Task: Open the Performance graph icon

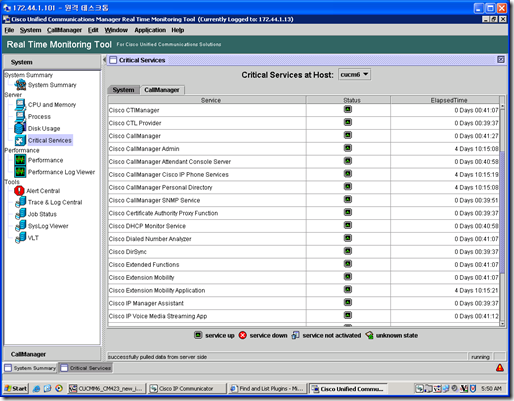Action: tap(20, 160)
